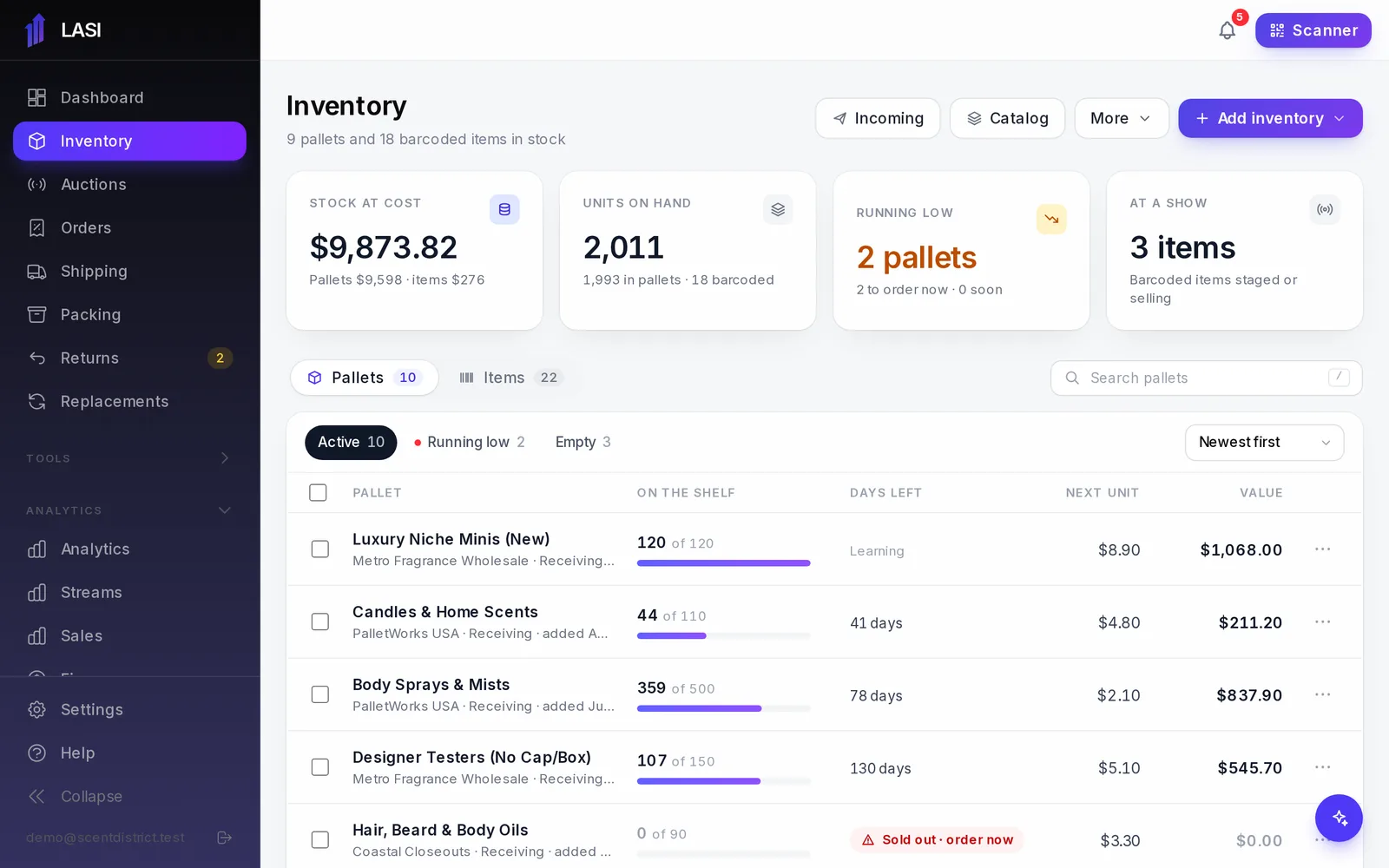The width and height of the screenshot is (1389, 868).
Task: Switch to the Pallets tab
Action: [x=365, y=378]
